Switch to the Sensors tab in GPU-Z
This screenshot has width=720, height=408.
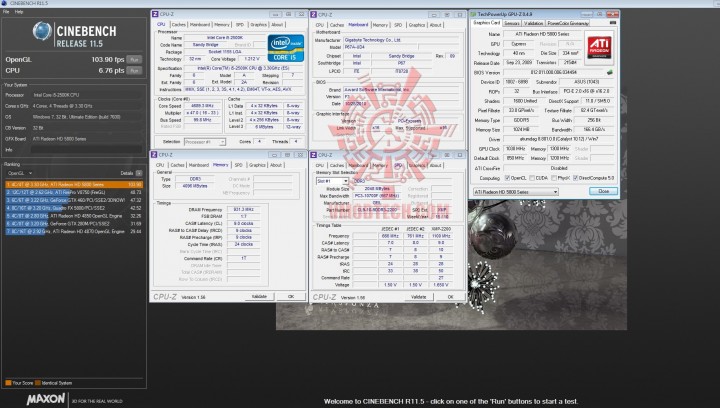coord(512,23)
